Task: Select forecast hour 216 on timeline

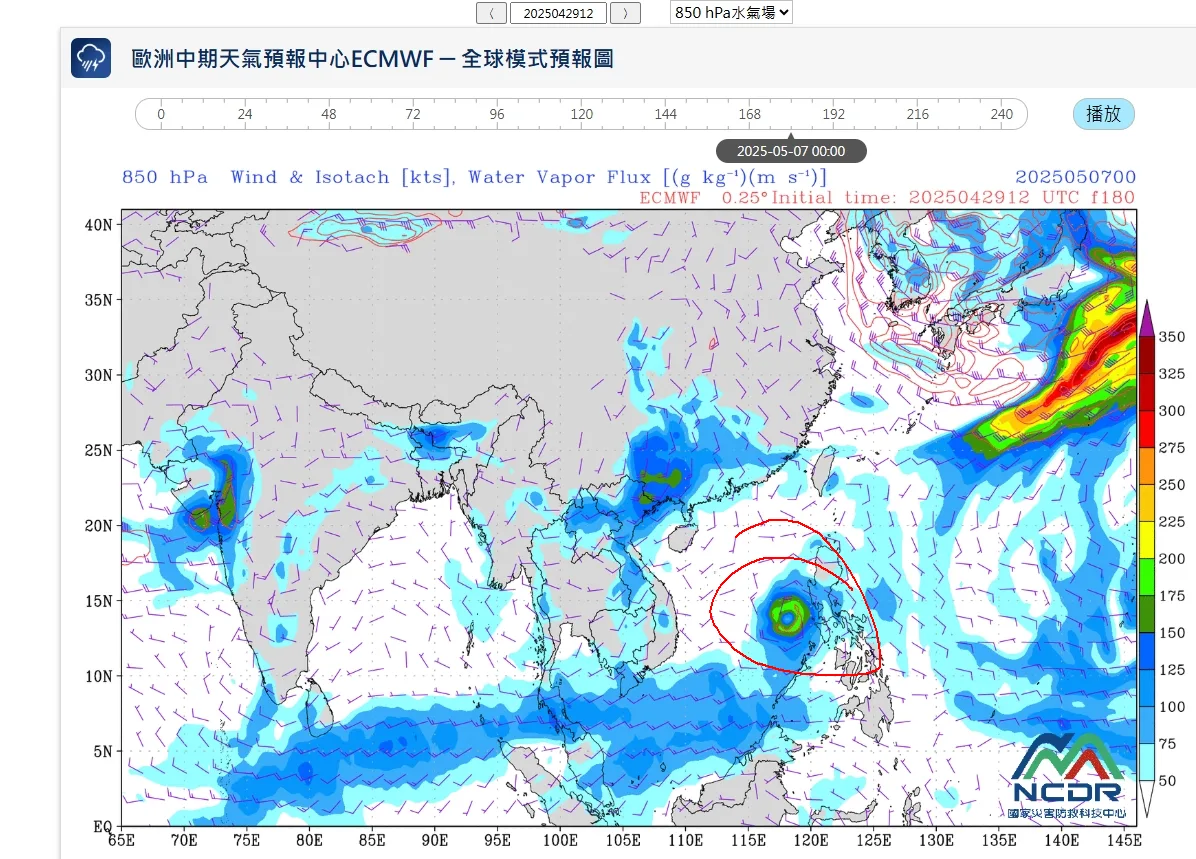Action: [918, 114]
